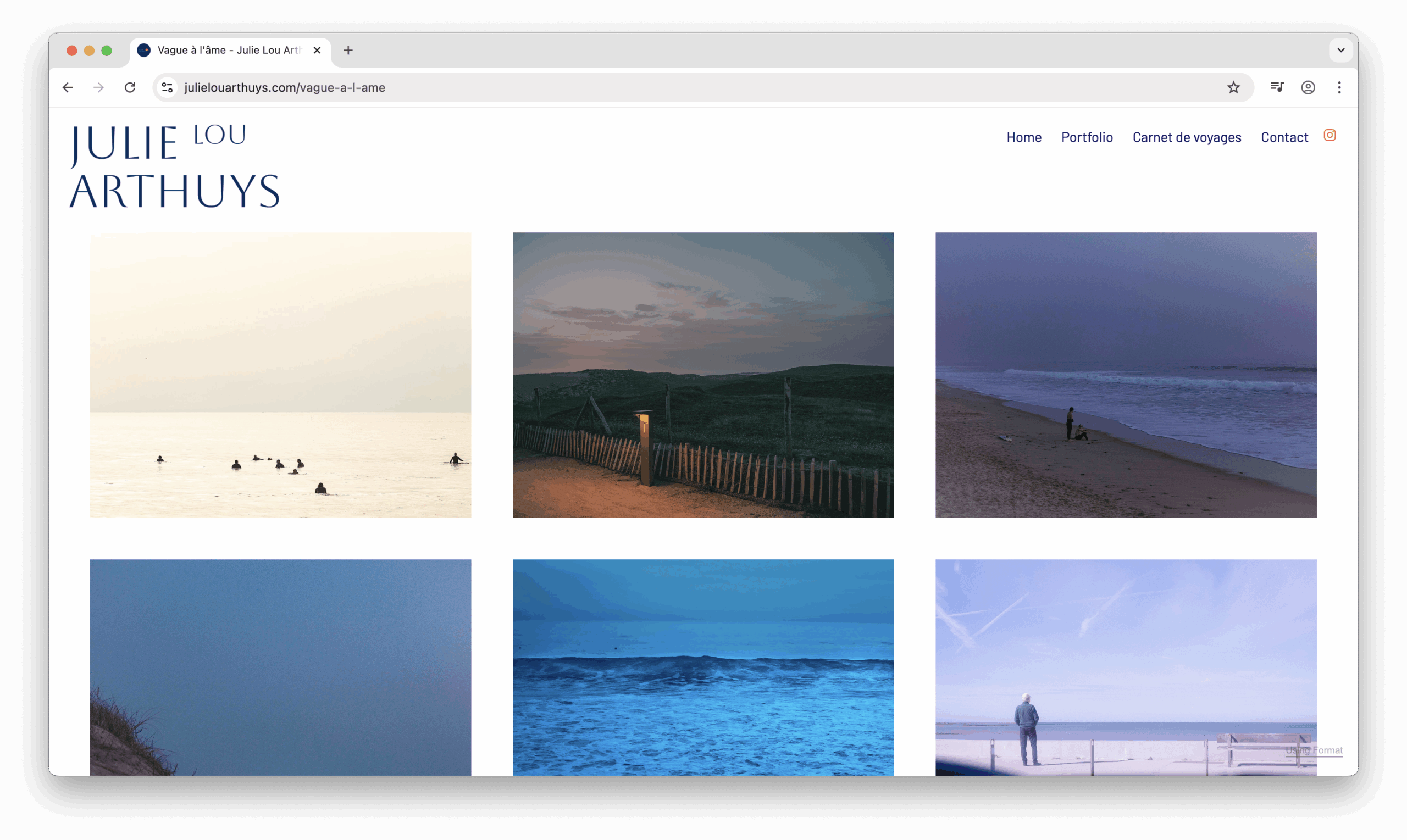Go back to previous page

(x=68, y=88)
